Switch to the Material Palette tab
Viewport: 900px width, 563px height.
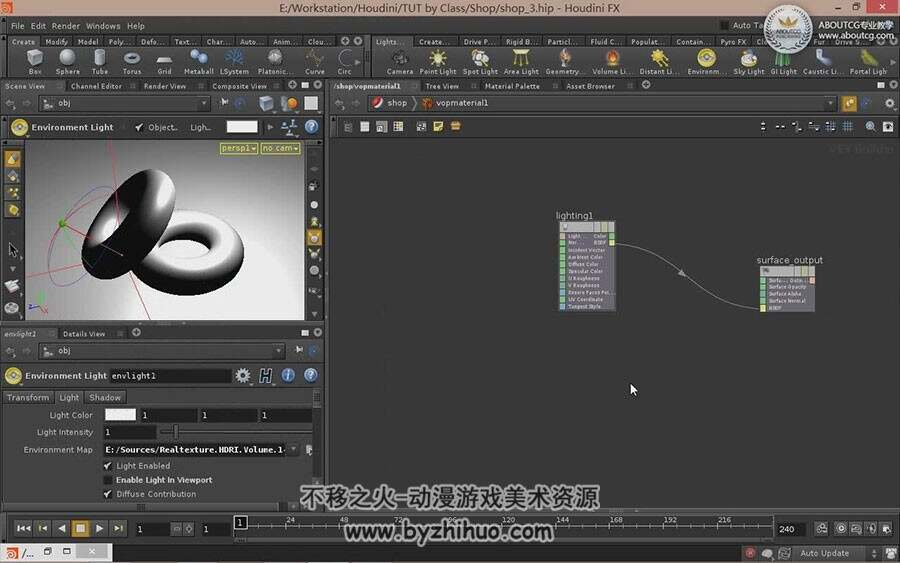click(x=512, y=86)
